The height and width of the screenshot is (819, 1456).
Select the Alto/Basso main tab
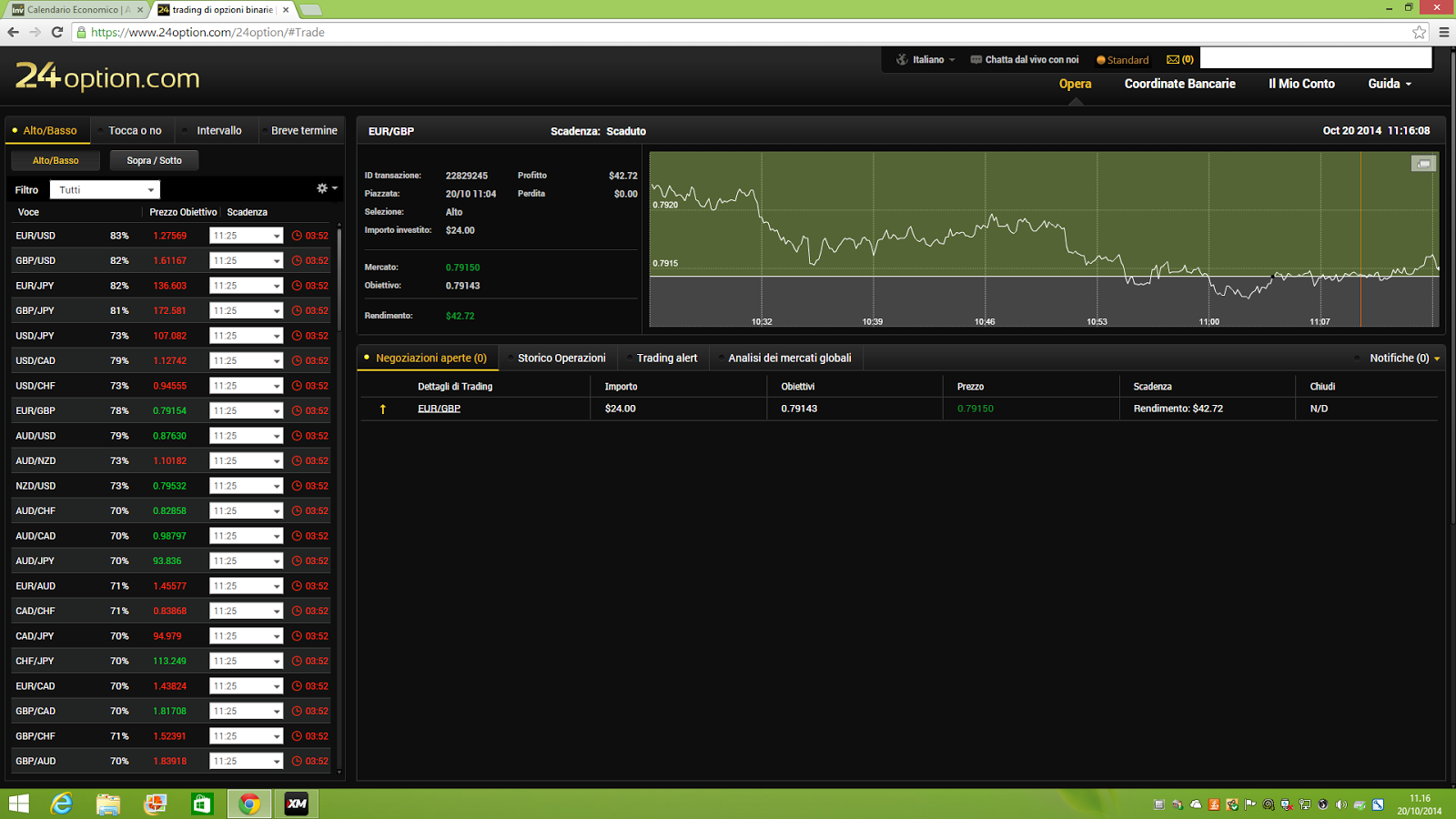point(49,130)
